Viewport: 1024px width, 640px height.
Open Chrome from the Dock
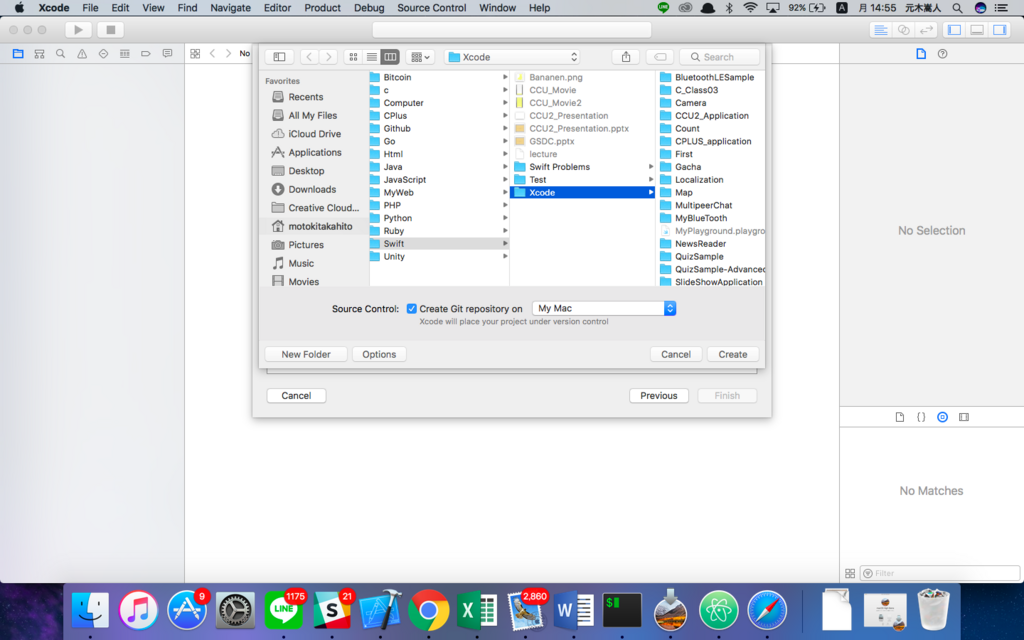428,610
